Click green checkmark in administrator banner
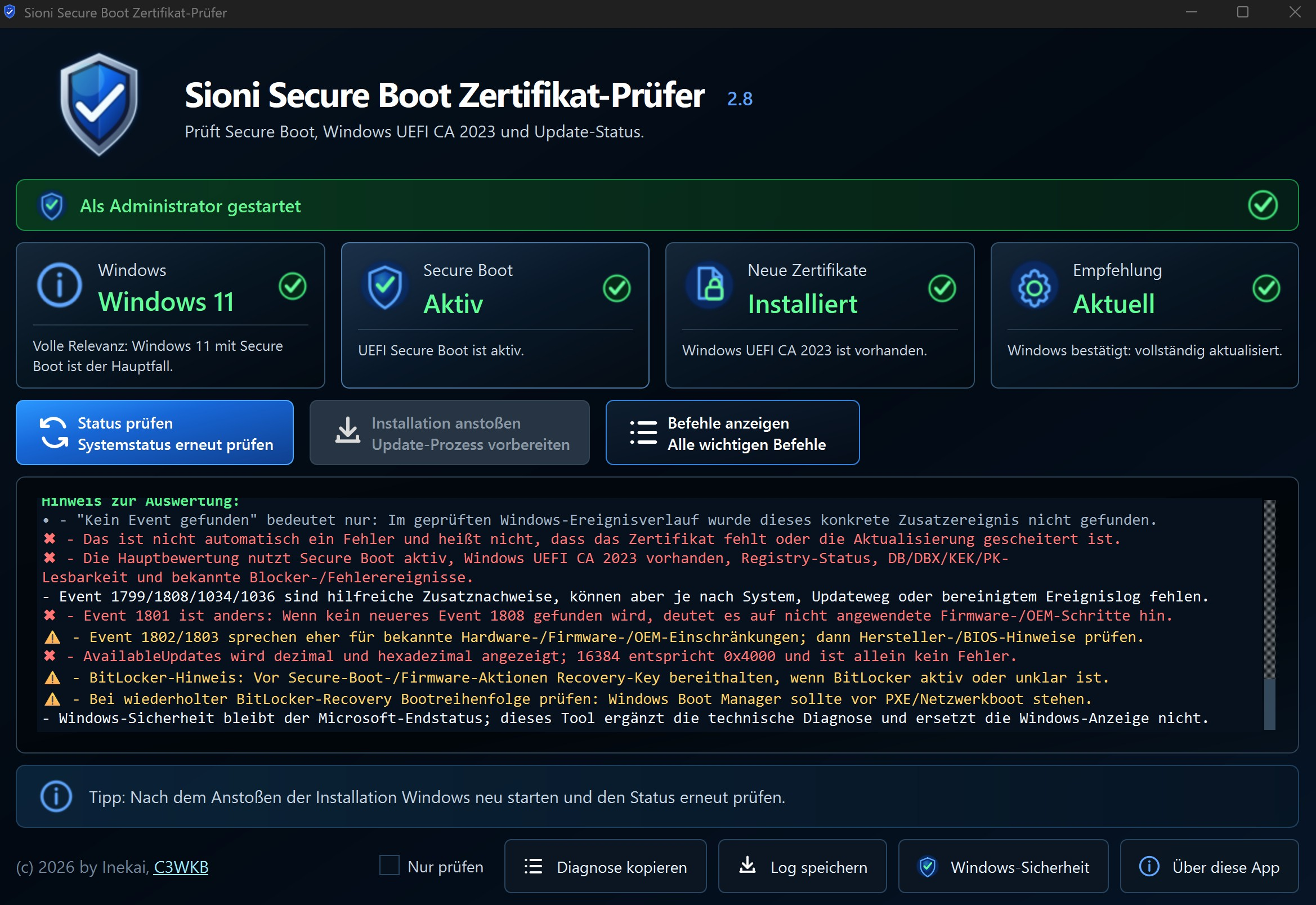The width and height of the screenshot is (1316, 905). tap(1263, 205)
